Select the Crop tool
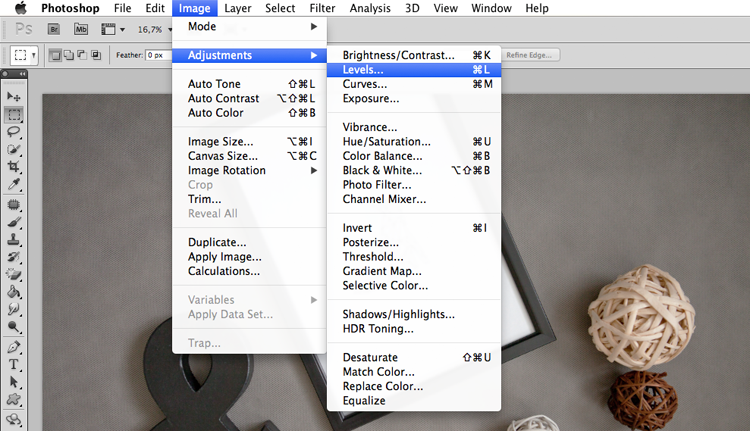Viewport: 750px width, 431px height. 14,166
